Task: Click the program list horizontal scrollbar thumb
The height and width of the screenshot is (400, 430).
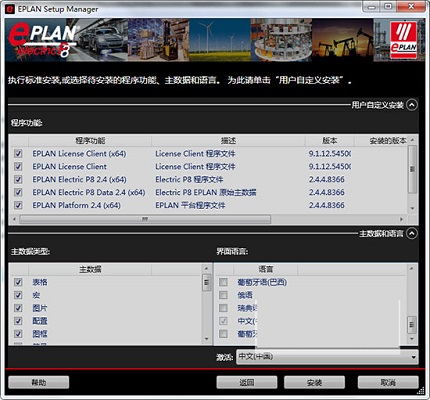Action: click(145, 219)
